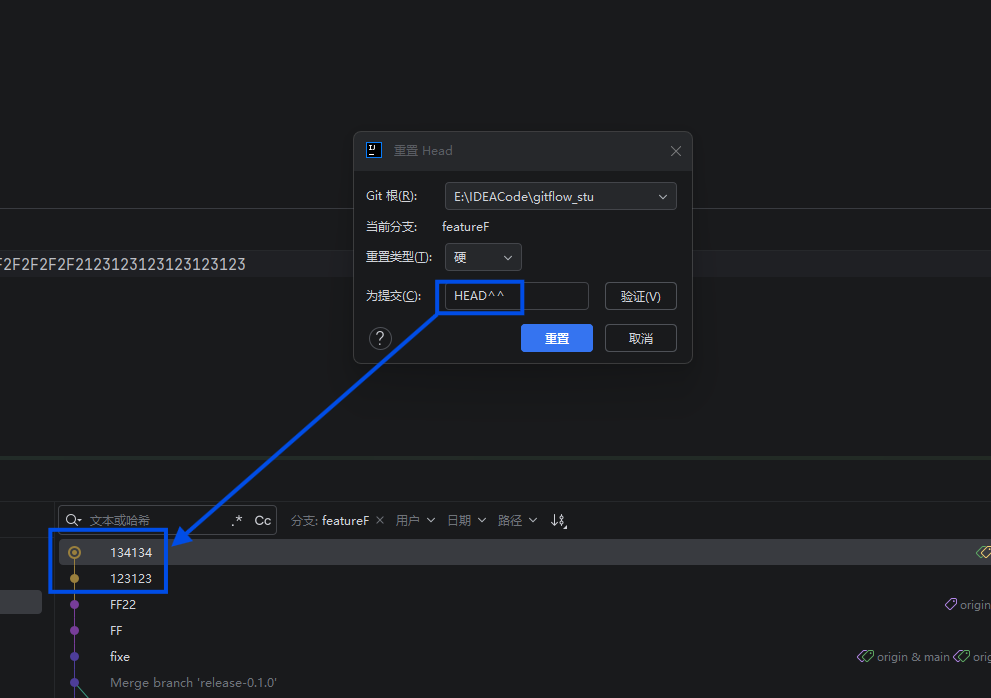This screenshot has width=991, height=698.
Task: Toggle match case Cc option
Action: tap(262, 520)
